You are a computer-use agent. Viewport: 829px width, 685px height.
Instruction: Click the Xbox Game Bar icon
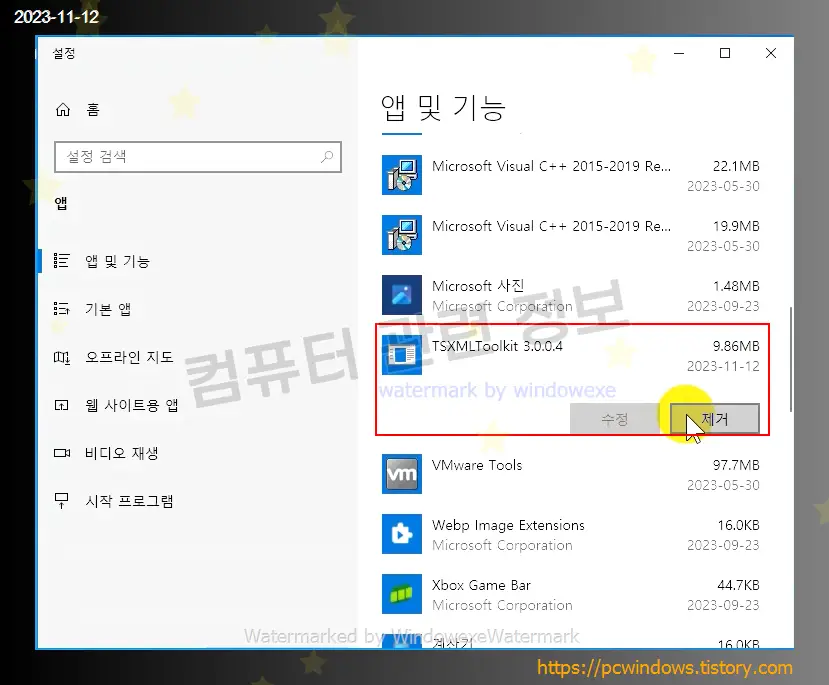(402, 594)
